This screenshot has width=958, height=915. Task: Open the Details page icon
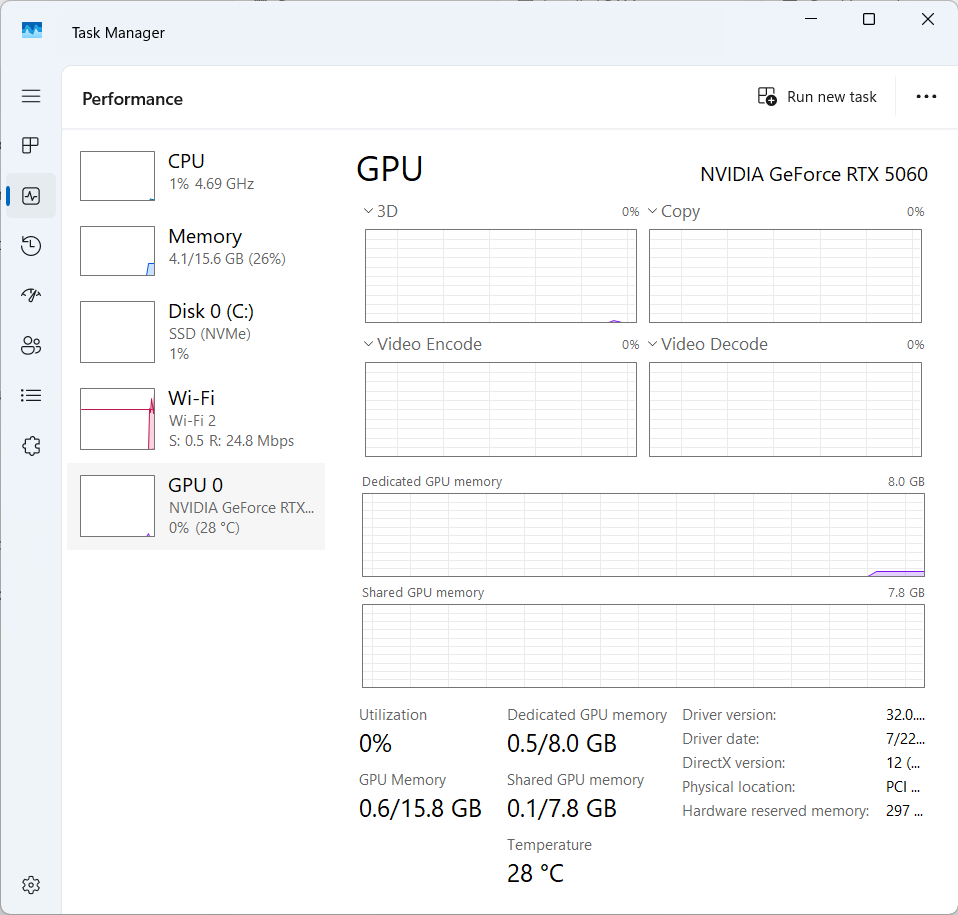click(31, 396)
